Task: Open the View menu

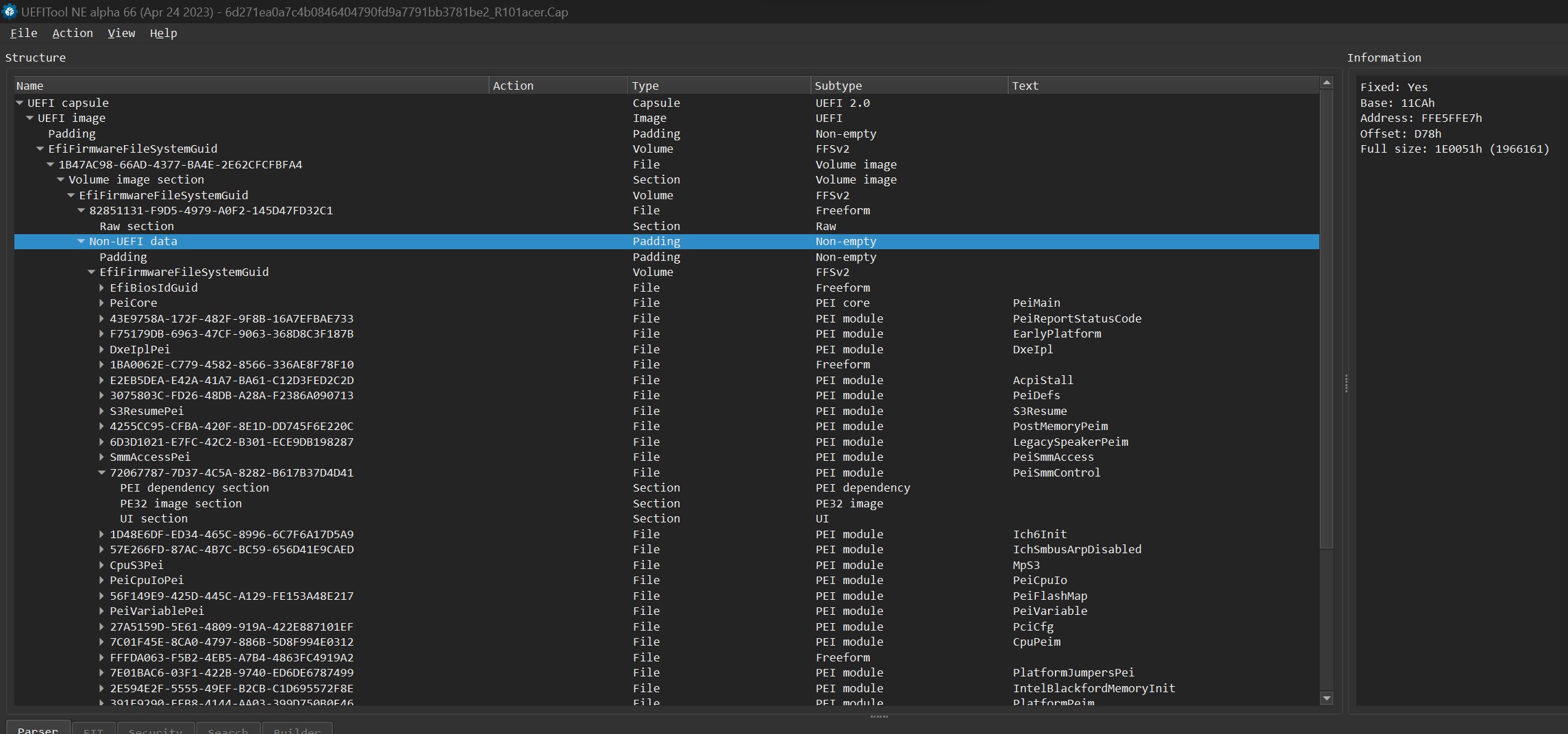Action: pyautogui.click(x=121, y=33)
